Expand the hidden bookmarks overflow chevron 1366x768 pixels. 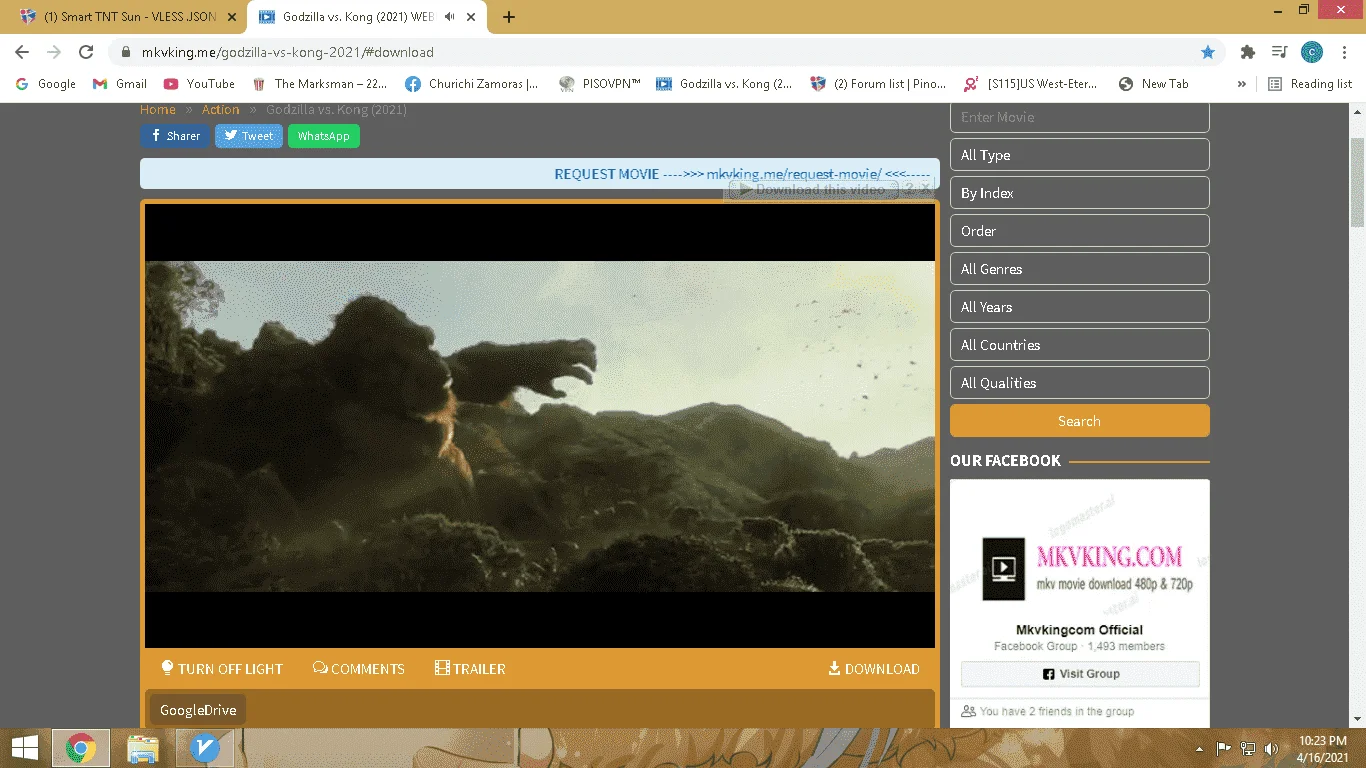click(1242, 84)
